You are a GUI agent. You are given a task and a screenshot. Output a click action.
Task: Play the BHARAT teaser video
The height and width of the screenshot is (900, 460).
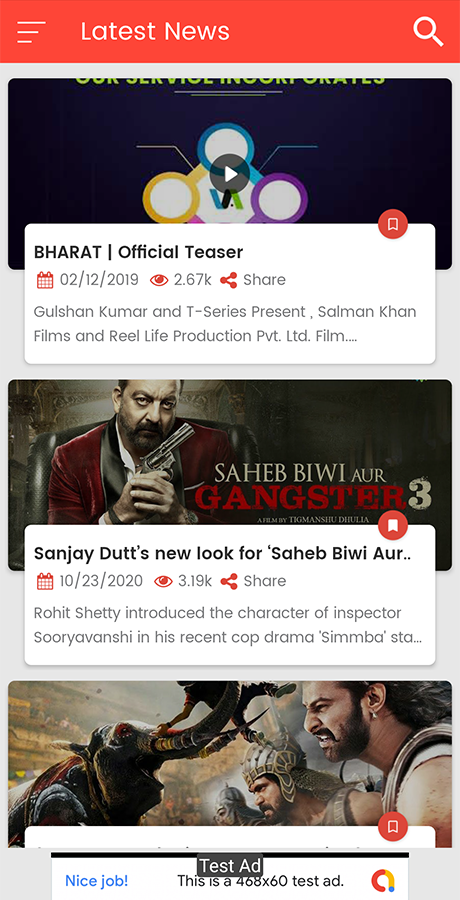click(x=230, y=174)
